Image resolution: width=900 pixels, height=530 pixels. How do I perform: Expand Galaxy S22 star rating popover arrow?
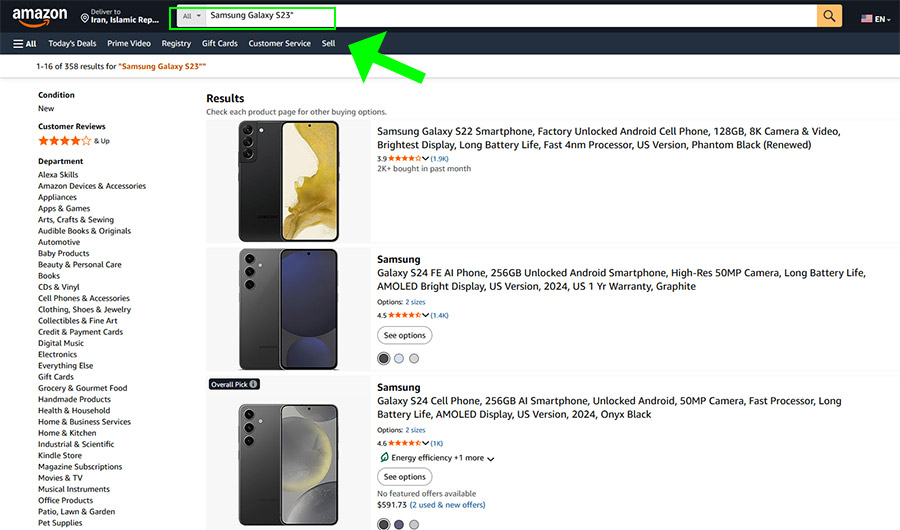coord(426,159)
